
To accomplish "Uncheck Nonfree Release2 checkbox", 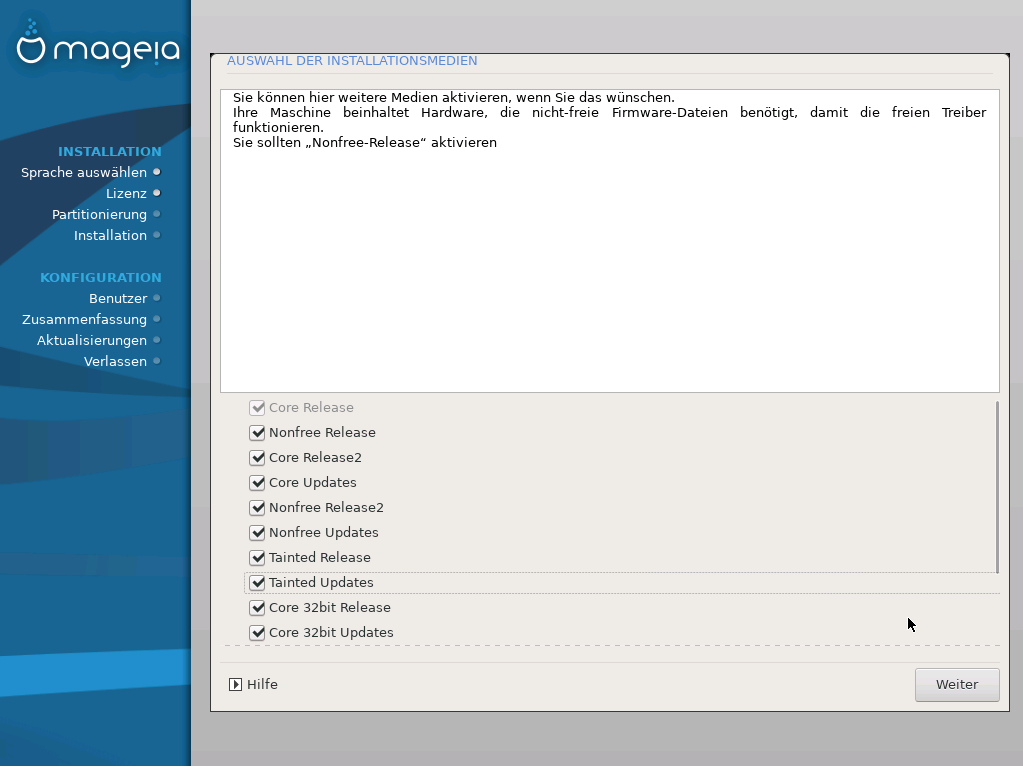I will point(257,508).
